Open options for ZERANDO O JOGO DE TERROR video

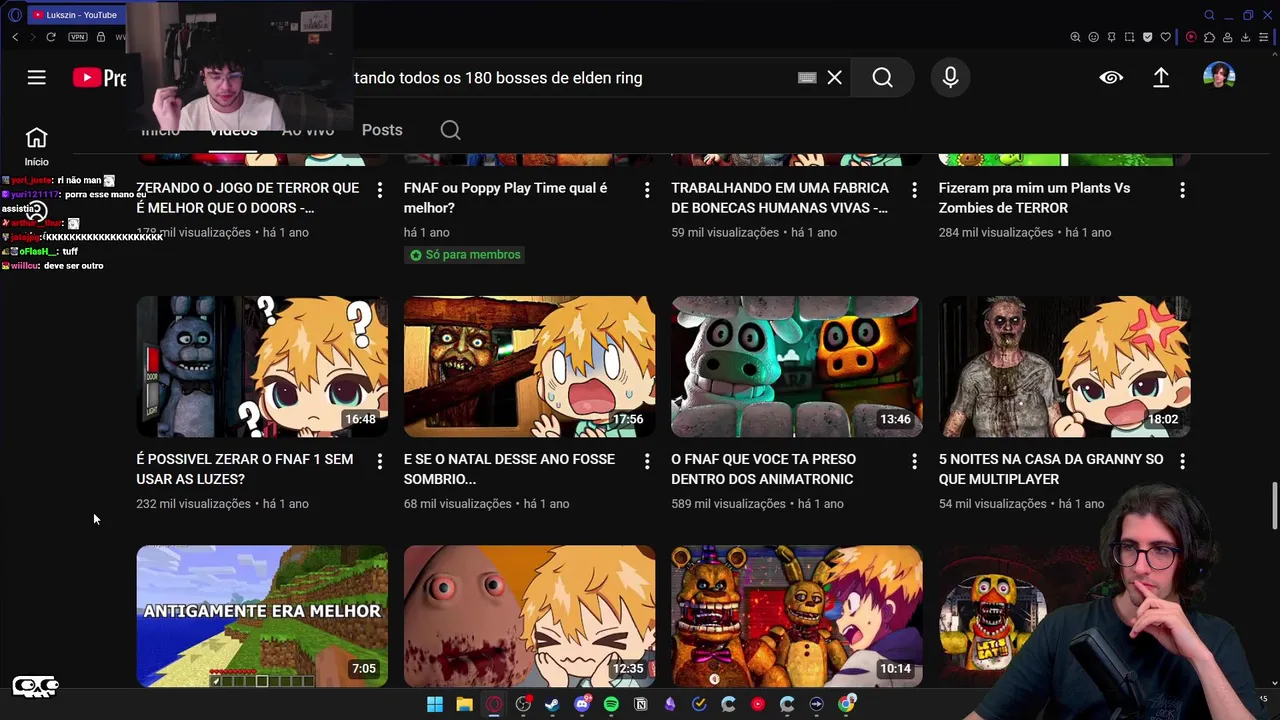[379, 189]
